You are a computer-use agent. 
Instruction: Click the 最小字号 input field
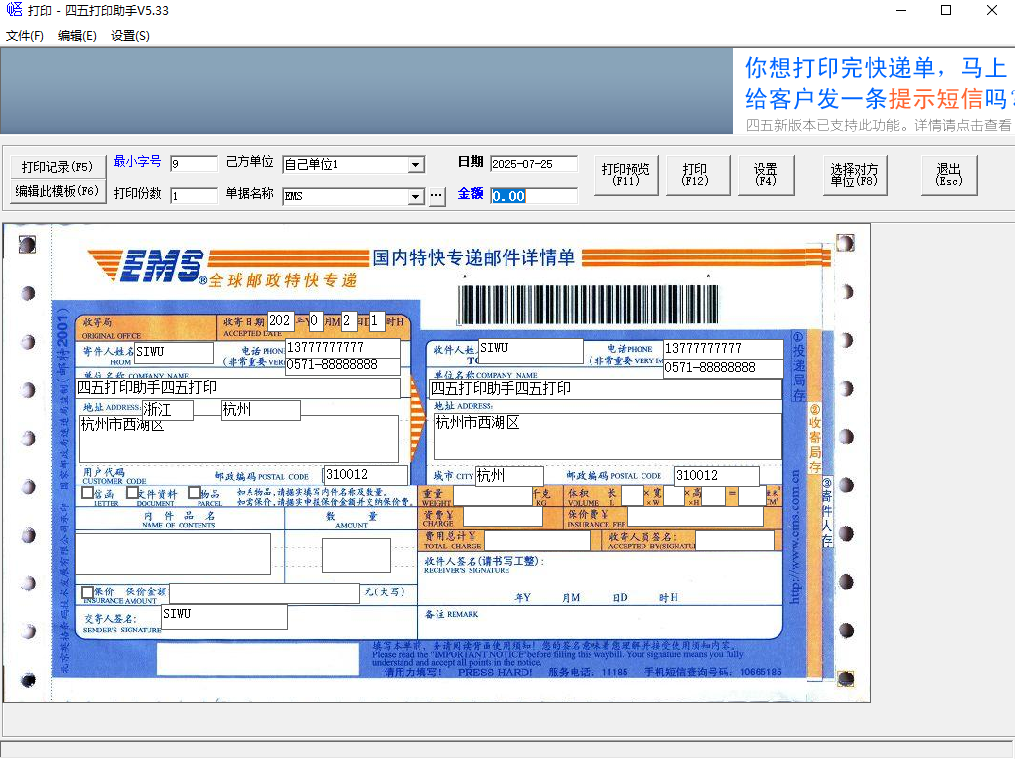pyautogui.click(x=194, y=164)
